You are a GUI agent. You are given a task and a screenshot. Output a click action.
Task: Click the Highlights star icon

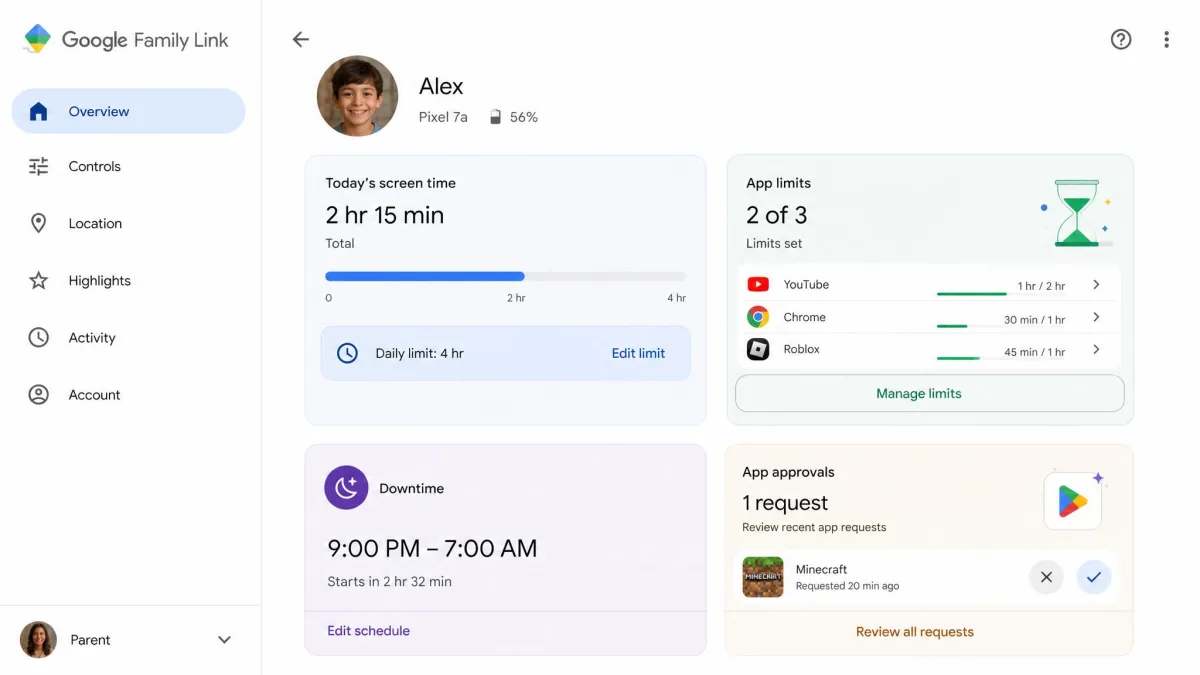pyautogui.click(x=38, y=280)
